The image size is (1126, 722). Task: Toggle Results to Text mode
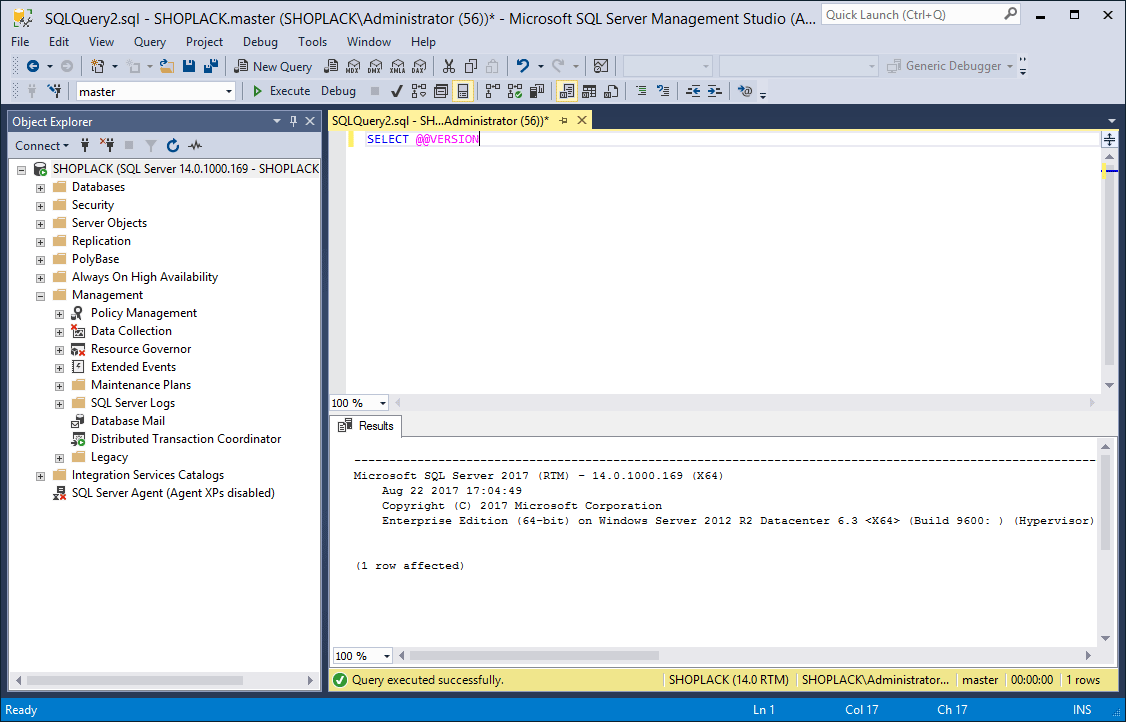click(567, 91)
